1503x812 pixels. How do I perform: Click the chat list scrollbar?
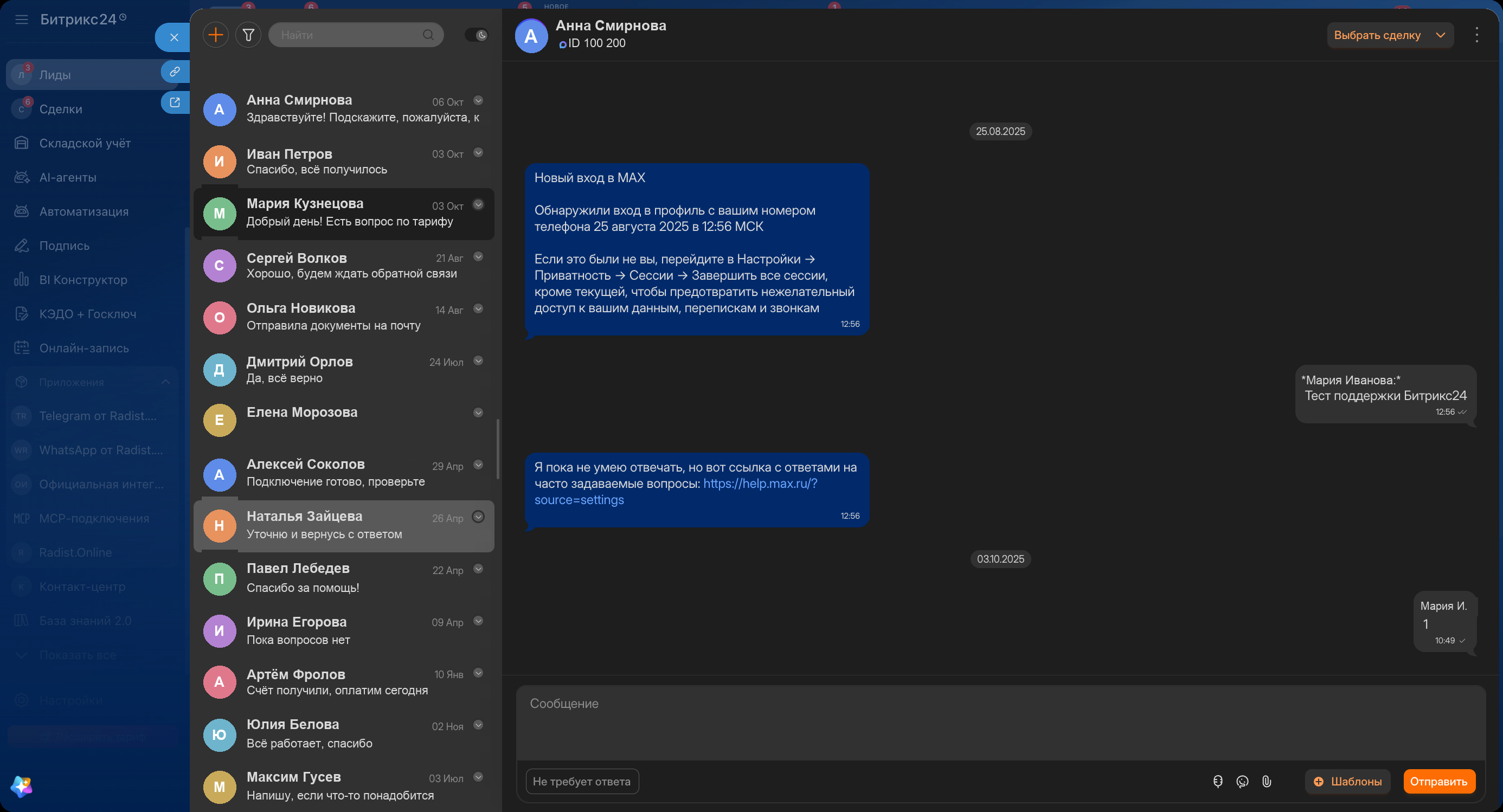pyautogui.click(x=498, y=449)
